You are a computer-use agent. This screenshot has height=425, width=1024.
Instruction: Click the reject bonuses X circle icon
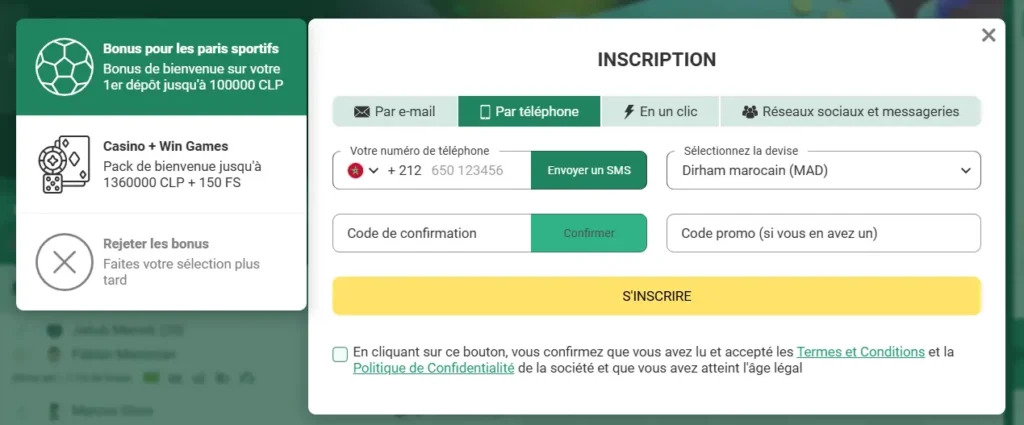tap(64, 262)
